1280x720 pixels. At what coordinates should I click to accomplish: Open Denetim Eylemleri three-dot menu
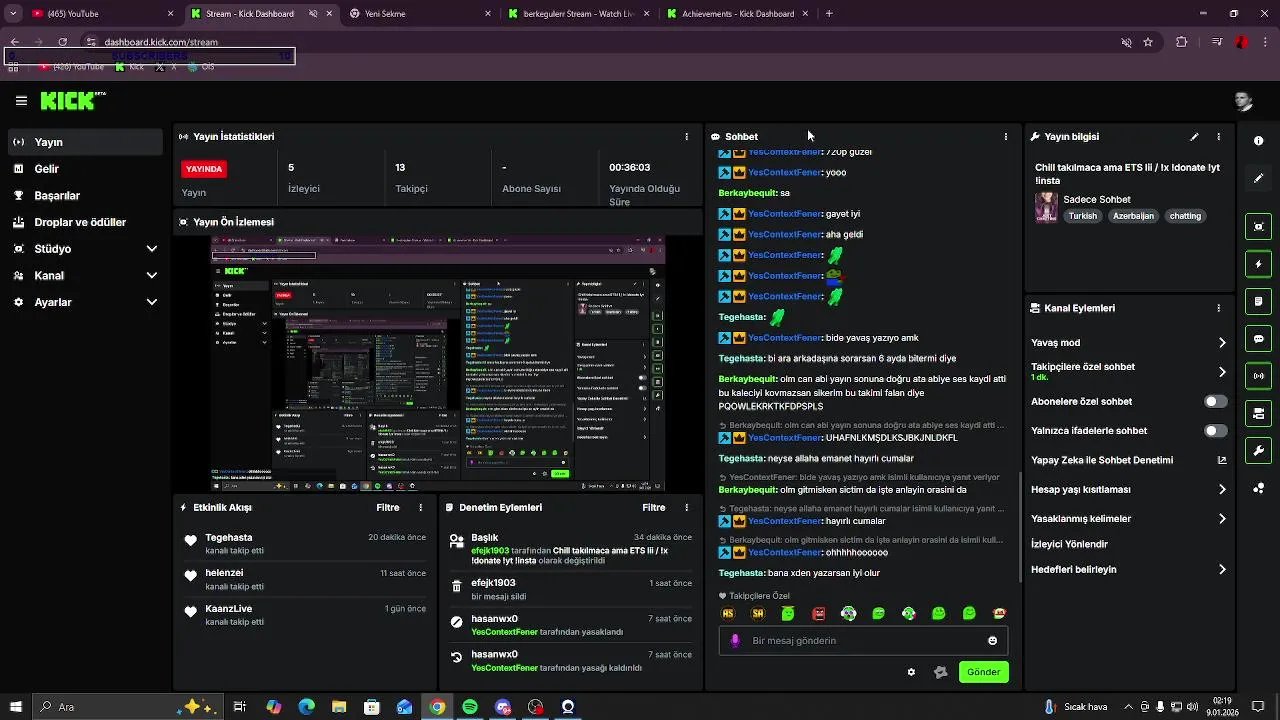(x=686, y=508)
